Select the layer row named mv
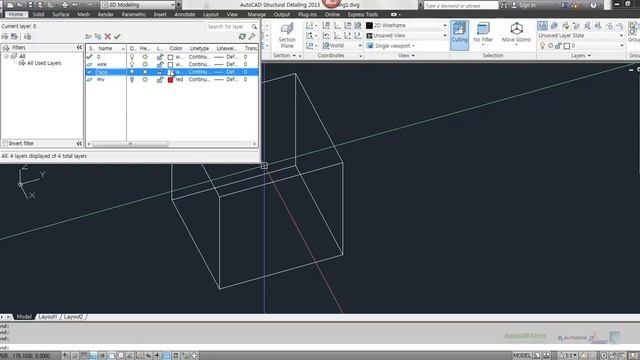Viewport: 640px width, 360px height. coord(172,80)
